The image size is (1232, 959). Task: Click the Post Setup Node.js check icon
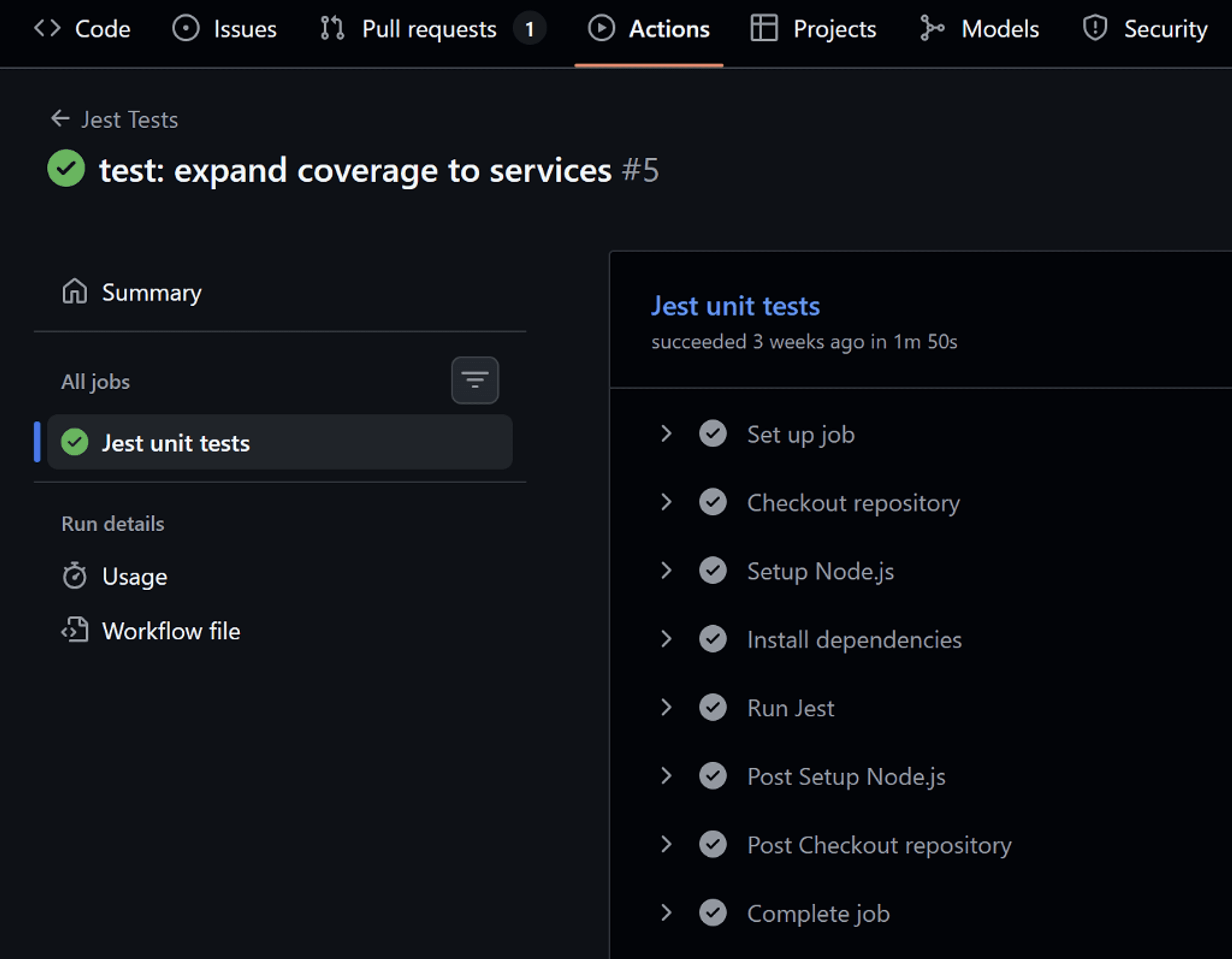(713, 776)
